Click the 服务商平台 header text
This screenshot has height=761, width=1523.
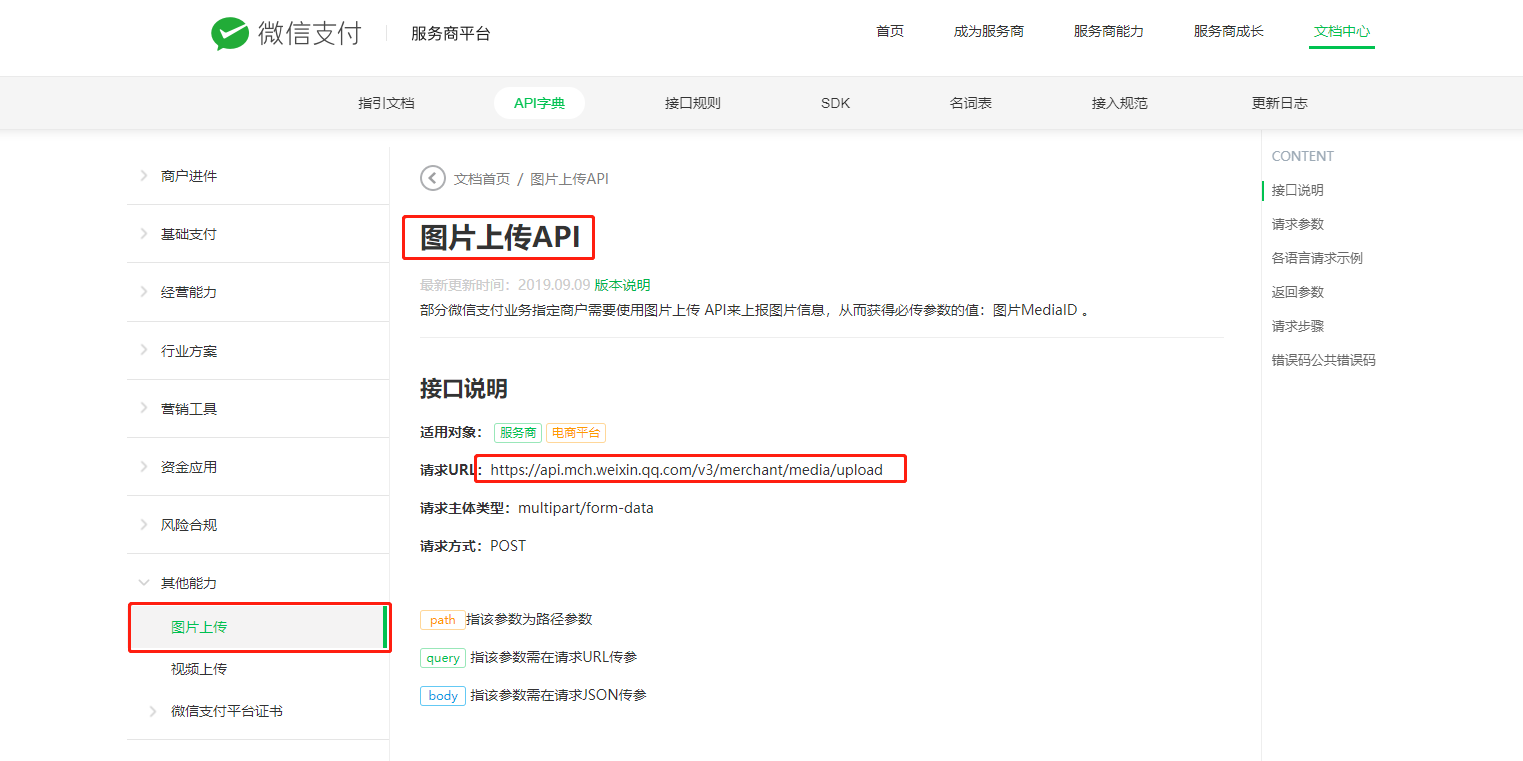point(451,34)
